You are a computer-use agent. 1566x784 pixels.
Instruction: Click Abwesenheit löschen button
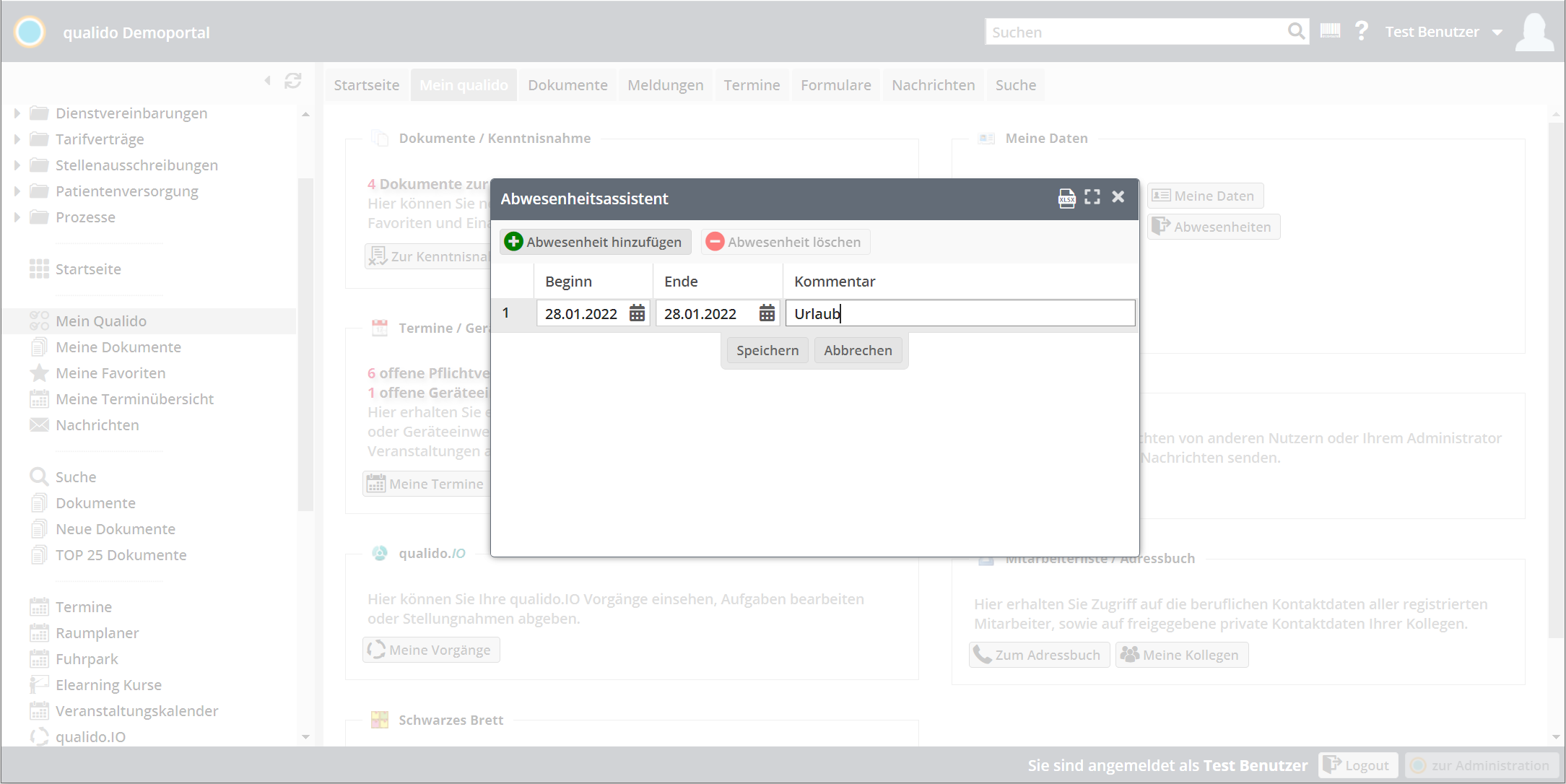pos(785,242)
